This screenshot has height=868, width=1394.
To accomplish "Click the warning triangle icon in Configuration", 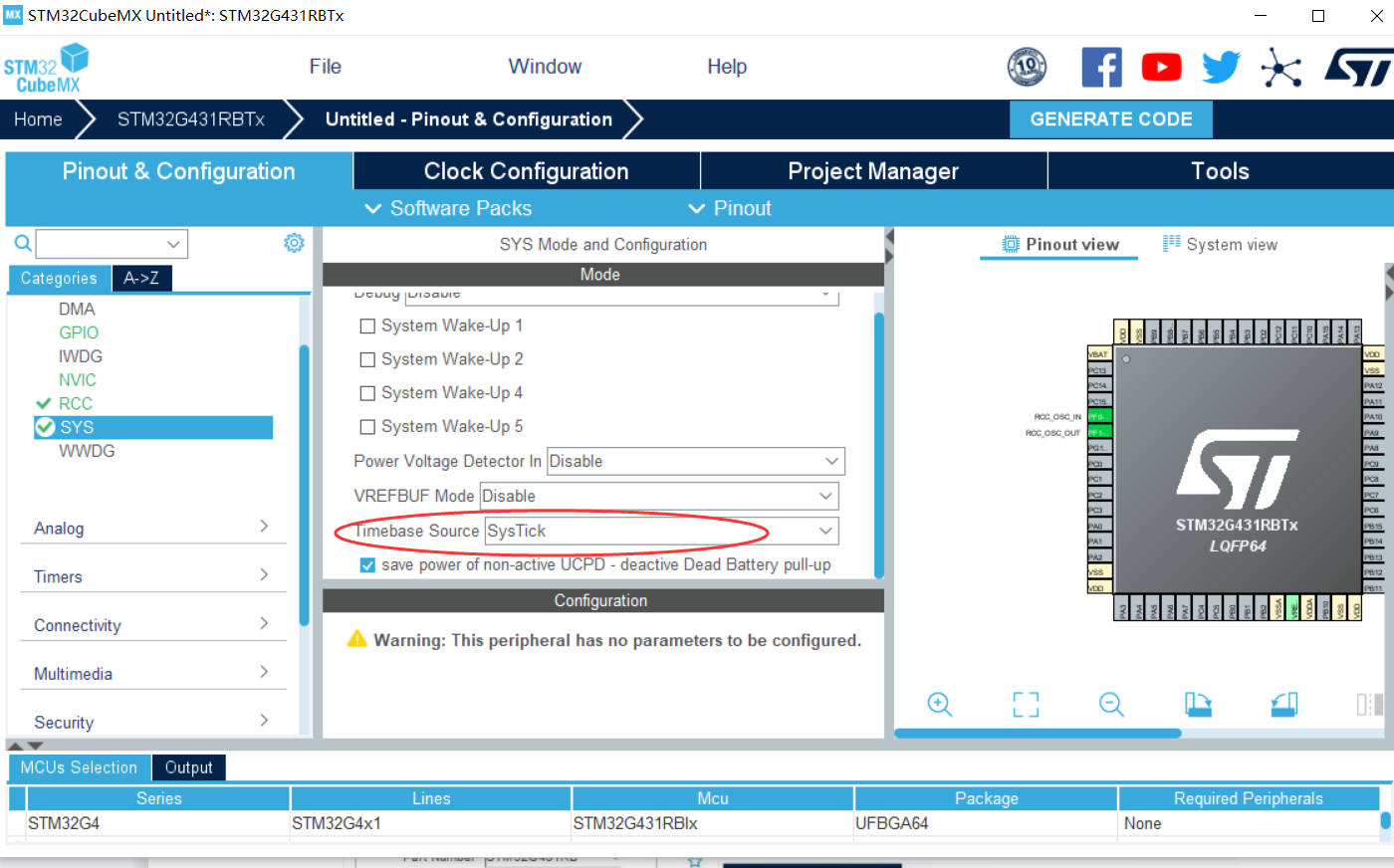I will coord(356,639).
